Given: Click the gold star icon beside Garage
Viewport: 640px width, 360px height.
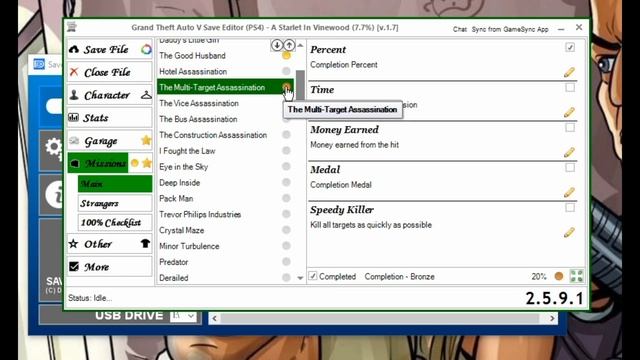Looking at the screenshot, I should [x=146, y=140].
